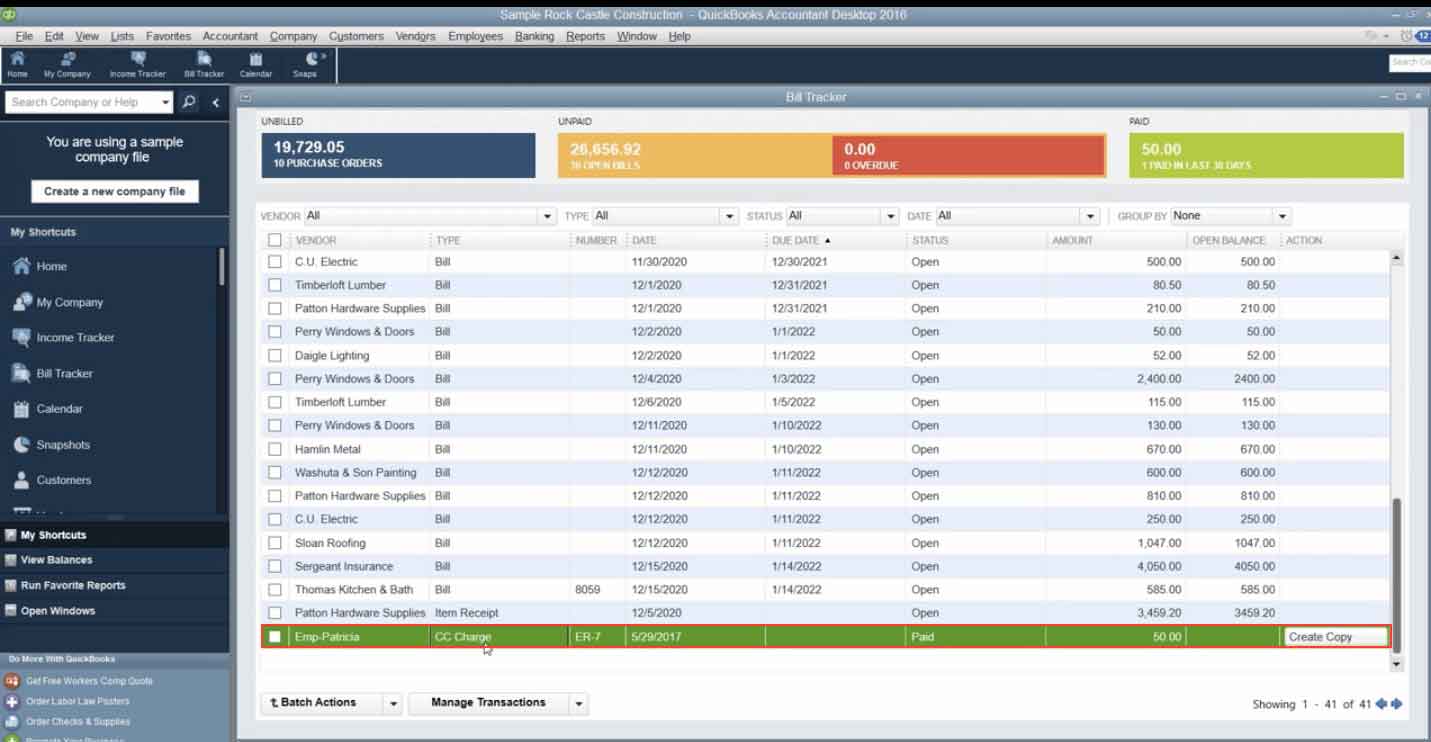Open the Home page from the toolbar
Screen dimensions: 1431x742
pyautogui.click(x=17, y=65)
